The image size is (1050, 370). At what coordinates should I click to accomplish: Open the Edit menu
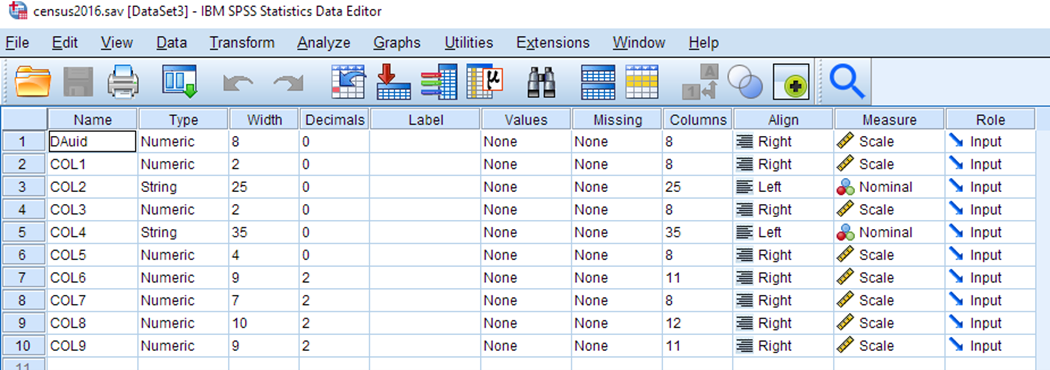click(65, 43)
